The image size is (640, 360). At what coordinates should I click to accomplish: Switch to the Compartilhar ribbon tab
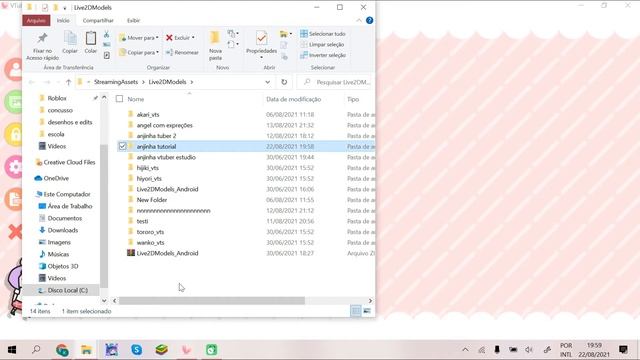tap(98, 20)
